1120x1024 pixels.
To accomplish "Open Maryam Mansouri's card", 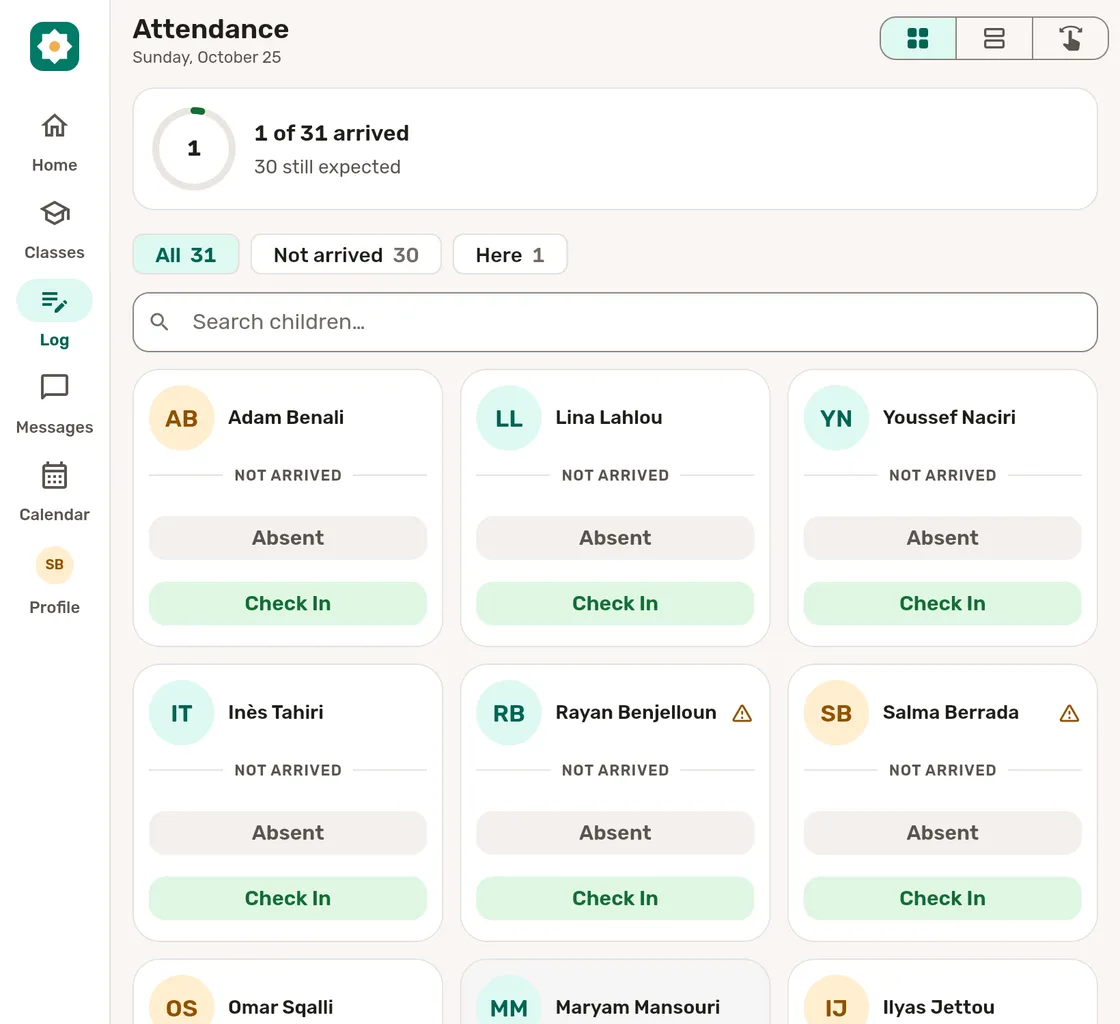I will (x=615, y=992).
